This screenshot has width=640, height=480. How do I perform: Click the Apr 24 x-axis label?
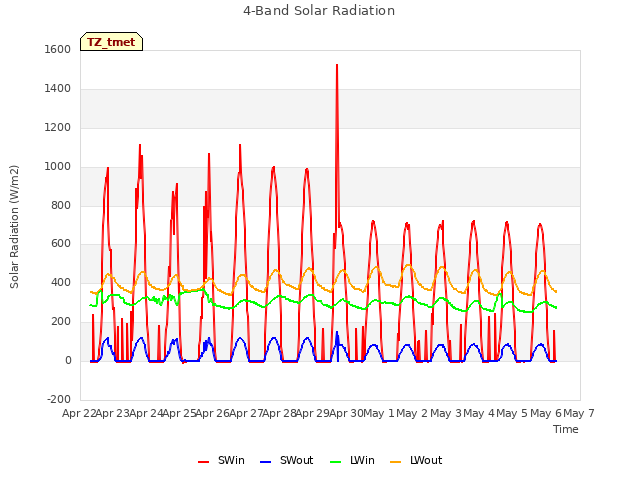[146, 413]
